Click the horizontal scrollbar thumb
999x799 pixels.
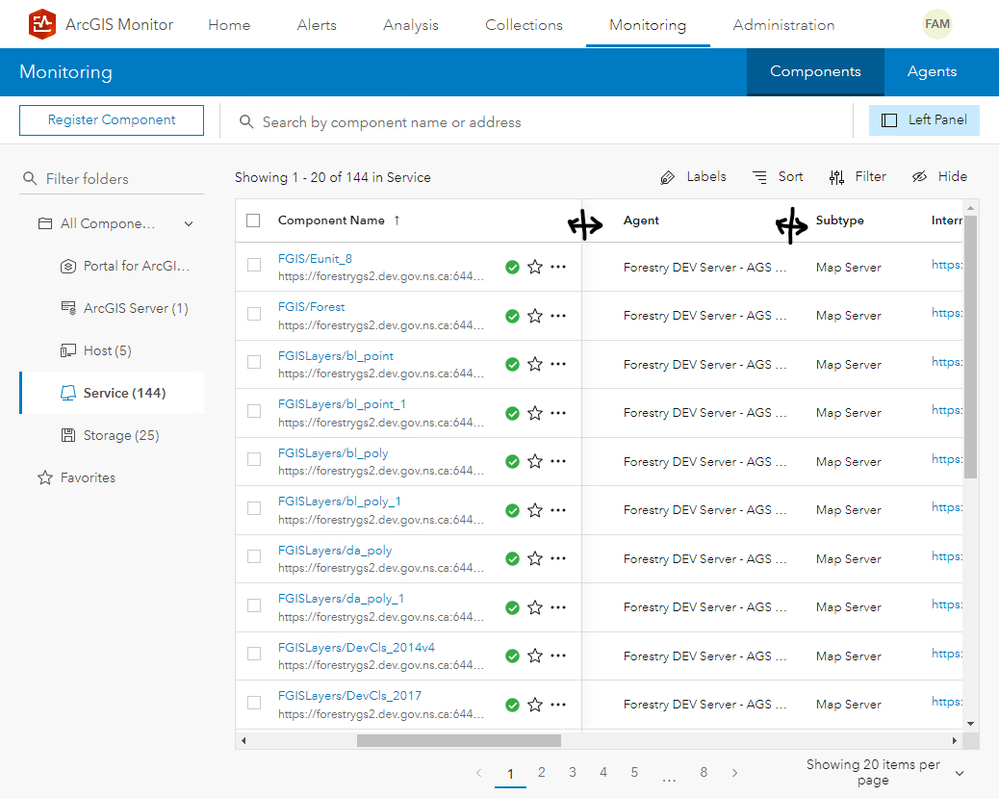click(459, 740)
